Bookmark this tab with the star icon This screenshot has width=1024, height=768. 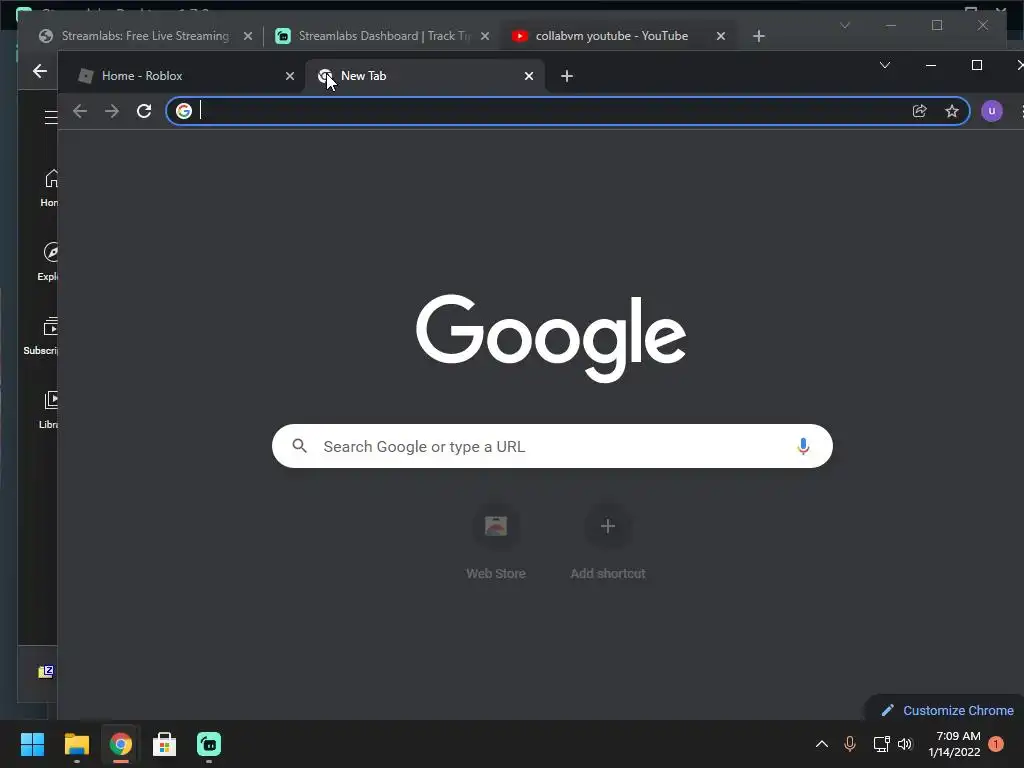(952, 111)
